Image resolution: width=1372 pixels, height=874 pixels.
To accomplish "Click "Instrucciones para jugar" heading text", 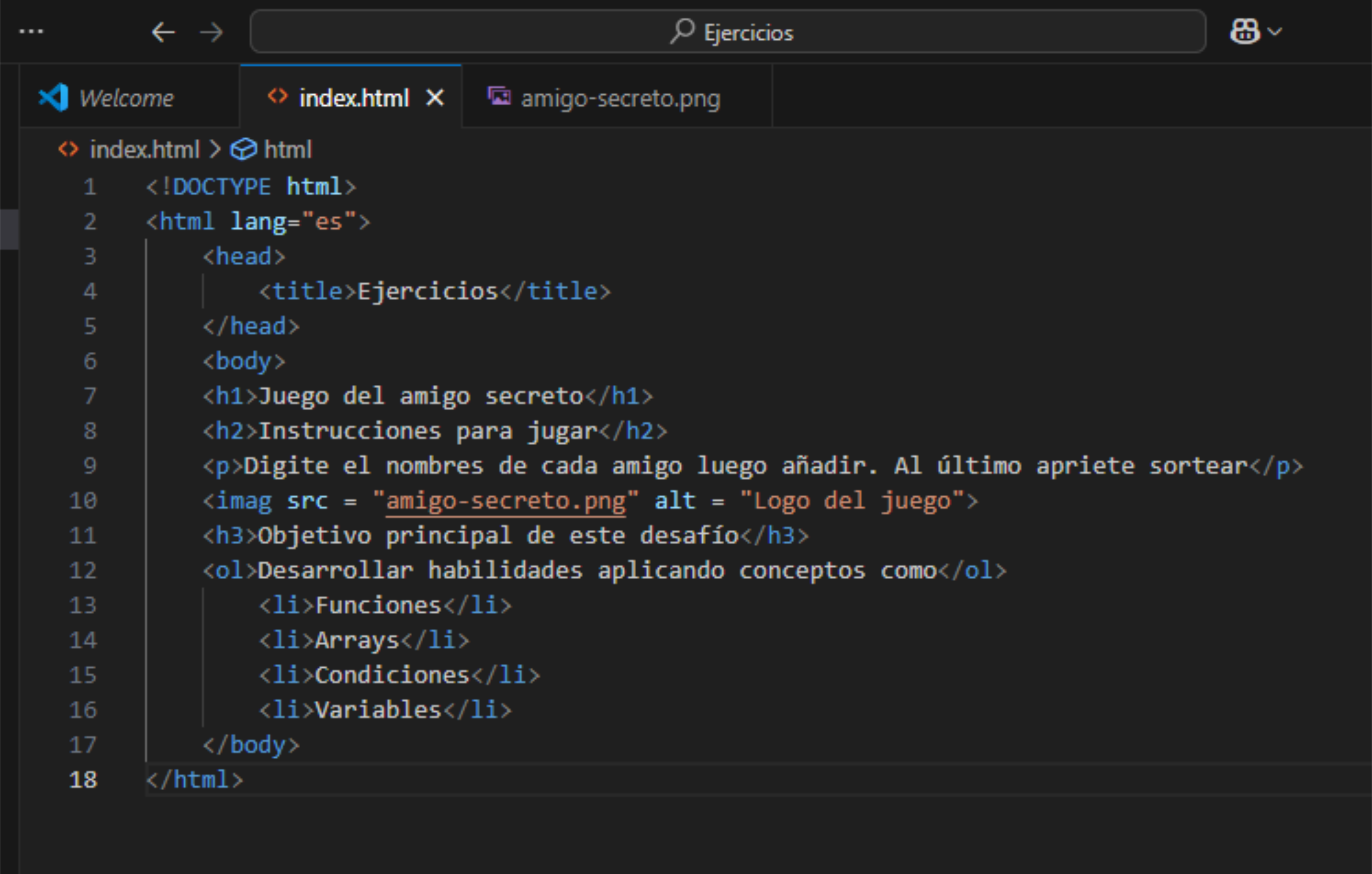I will tap(428, 431).
